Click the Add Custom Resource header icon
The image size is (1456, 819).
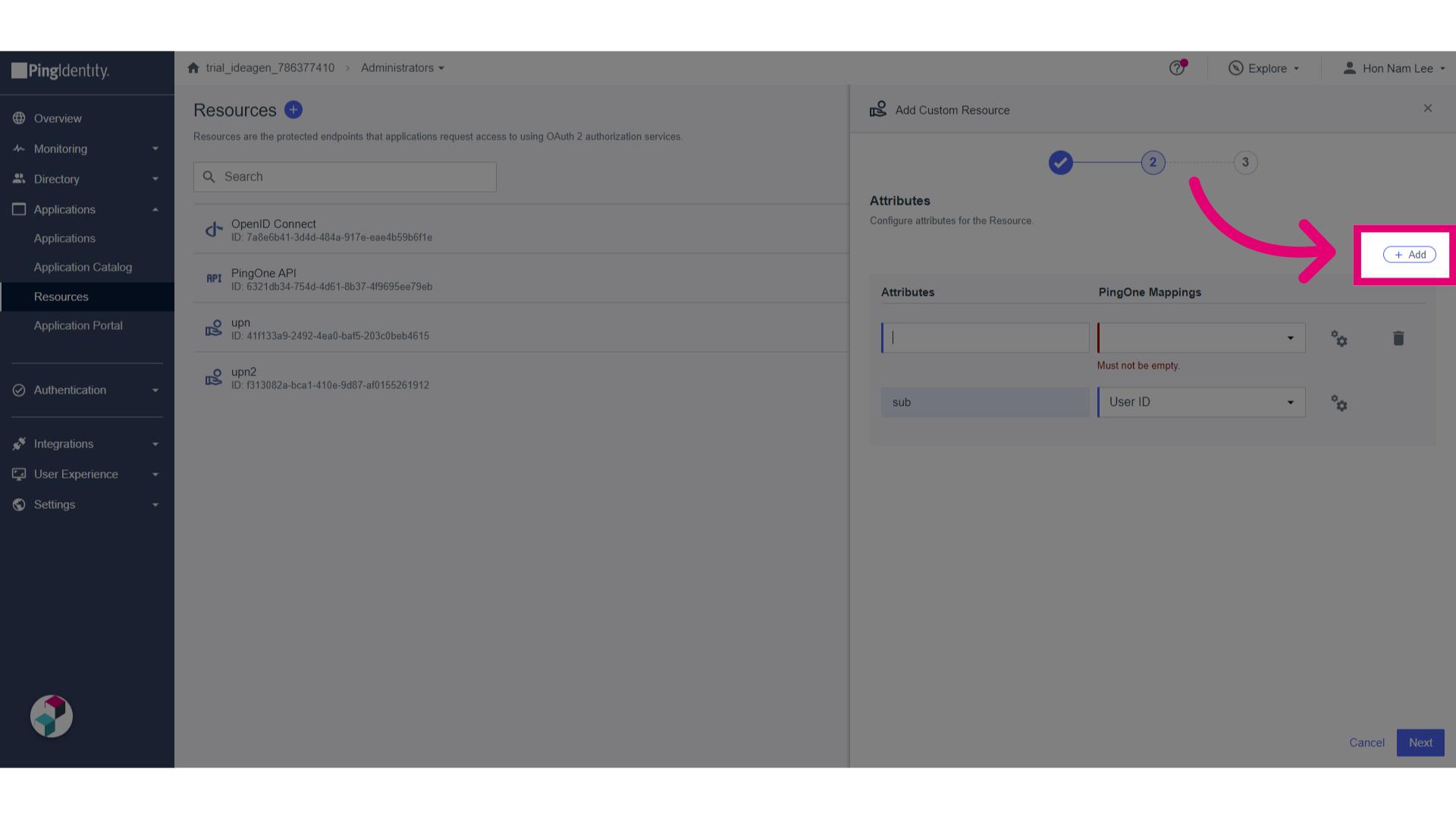tap(878, 109)
